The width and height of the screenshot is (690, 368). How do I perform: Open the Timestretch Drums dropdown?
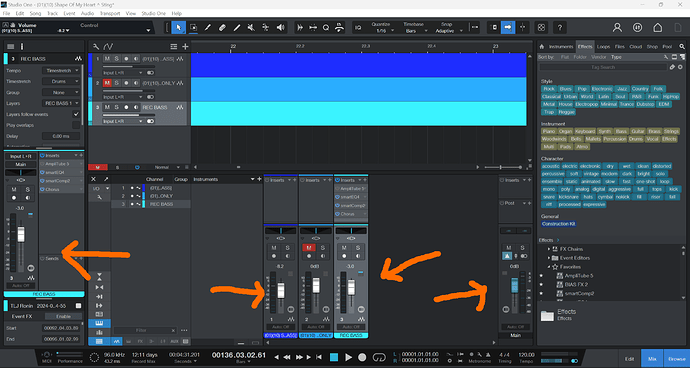62,81
